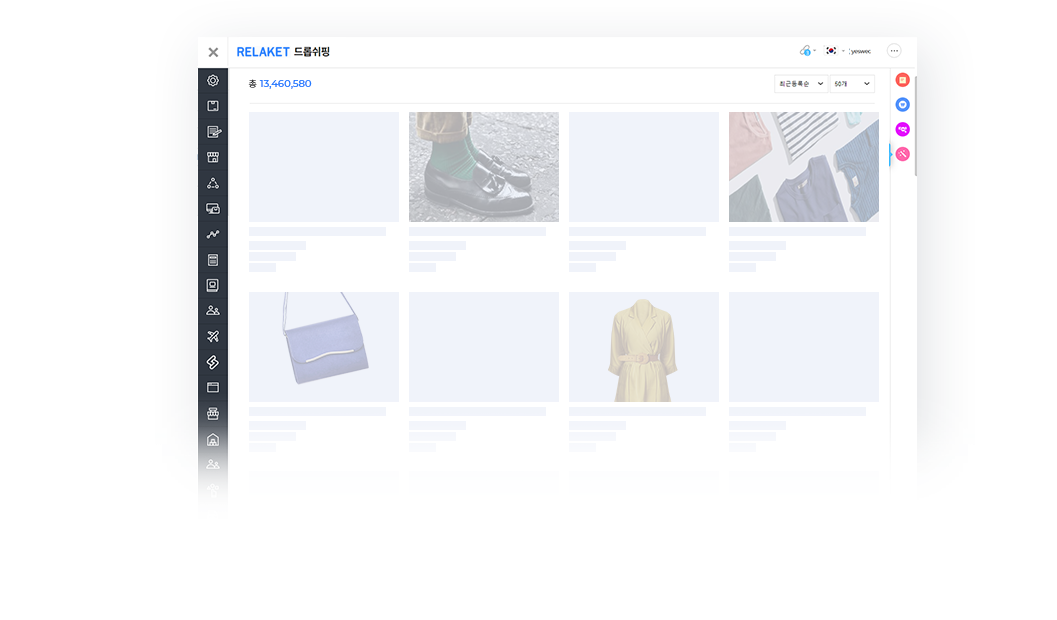Open the Korean flag language selector
Image resolution: width=1057 pixels, height=620 pixels.
pyautogui.click(x=831, y=51)
